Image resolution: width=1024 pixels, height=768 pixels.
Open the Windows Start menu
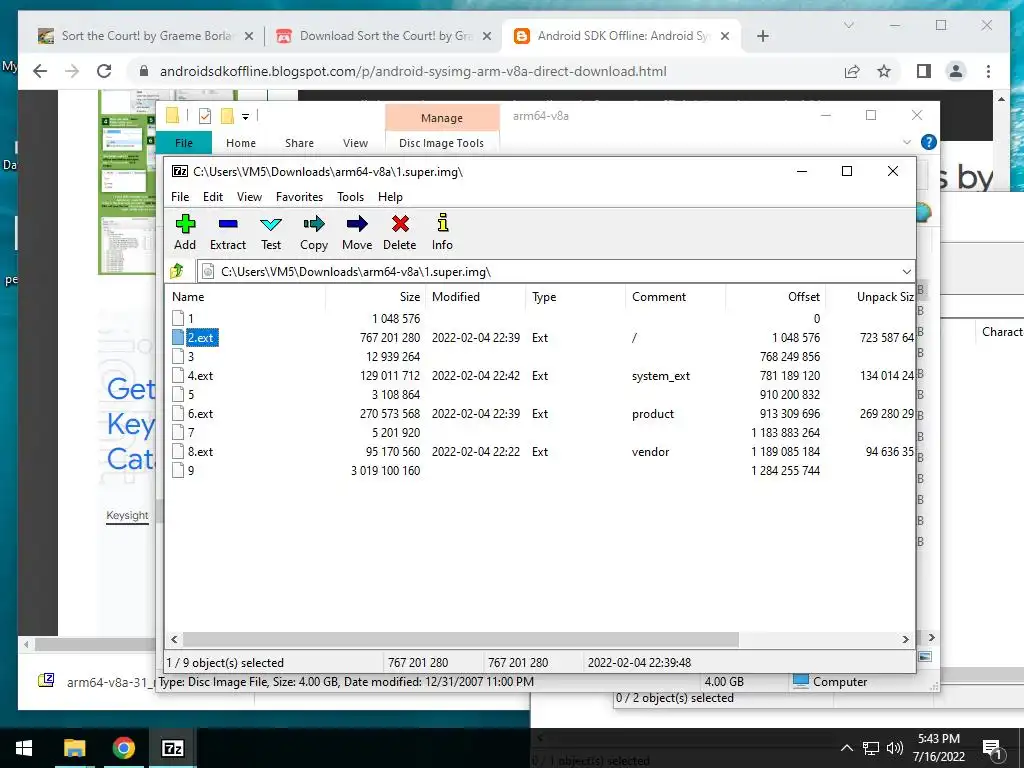point(24,748)
